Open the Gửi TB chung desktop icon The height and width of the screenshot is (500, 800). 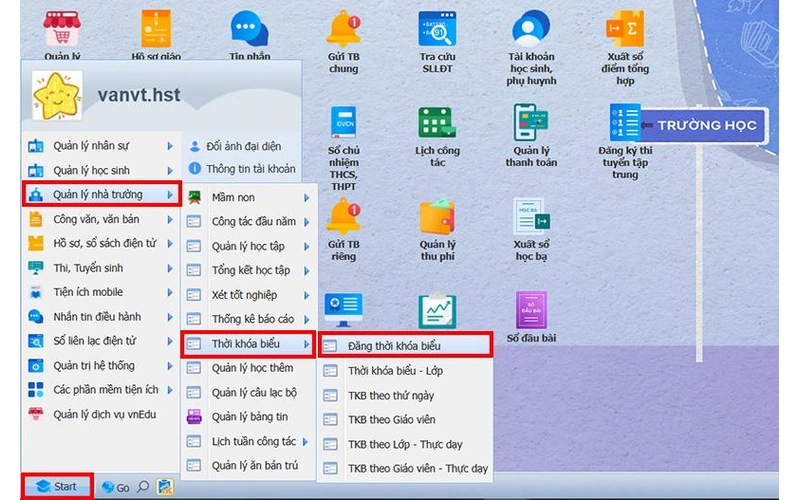(x=344, y=31)
